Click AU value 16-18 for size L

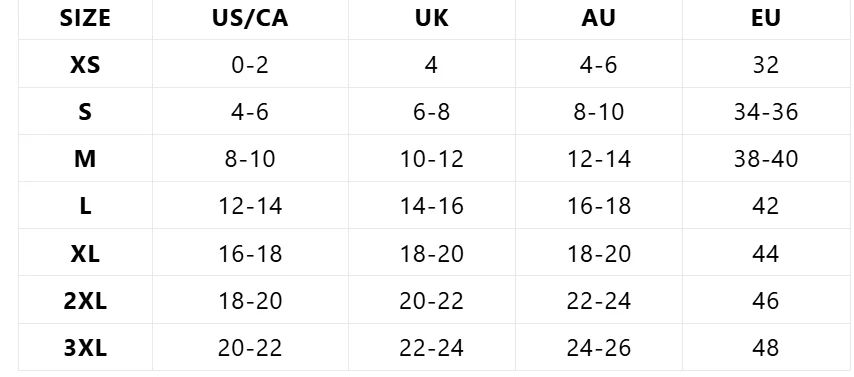(x=598, y=206)
